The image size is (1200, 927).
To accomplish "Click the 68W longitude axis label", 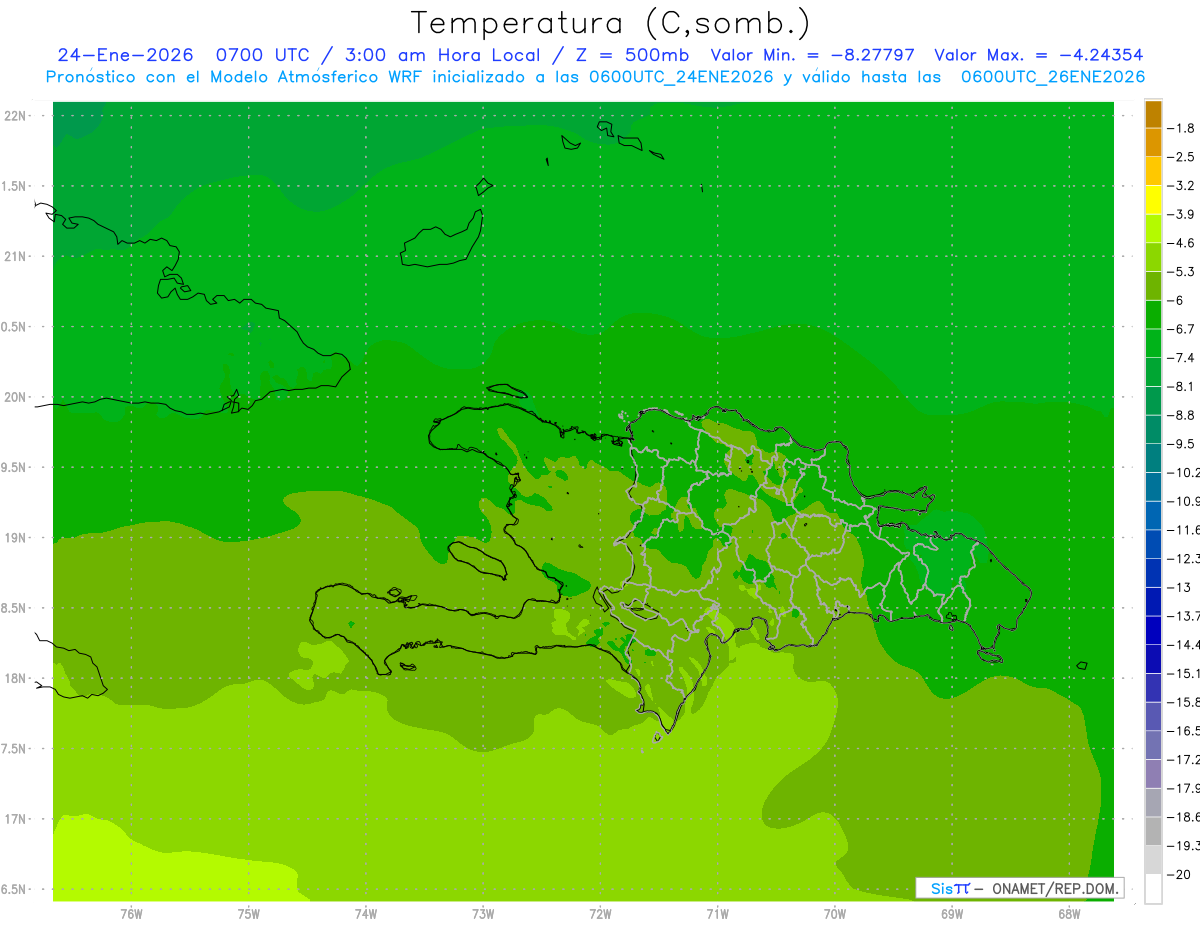I will pos(1069,914).
